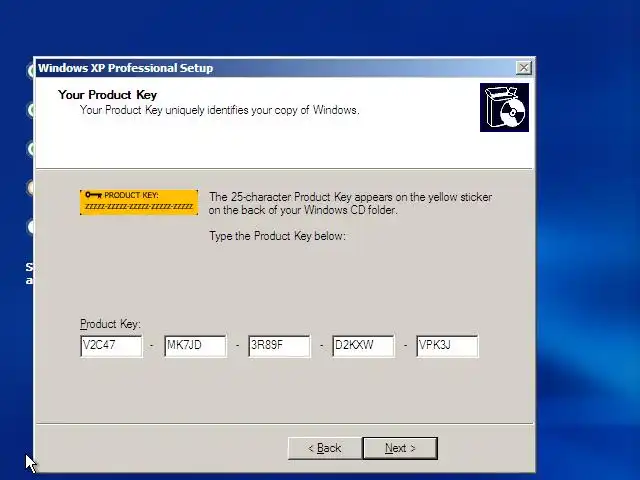Select first product key field V2C47

(111, 346)
